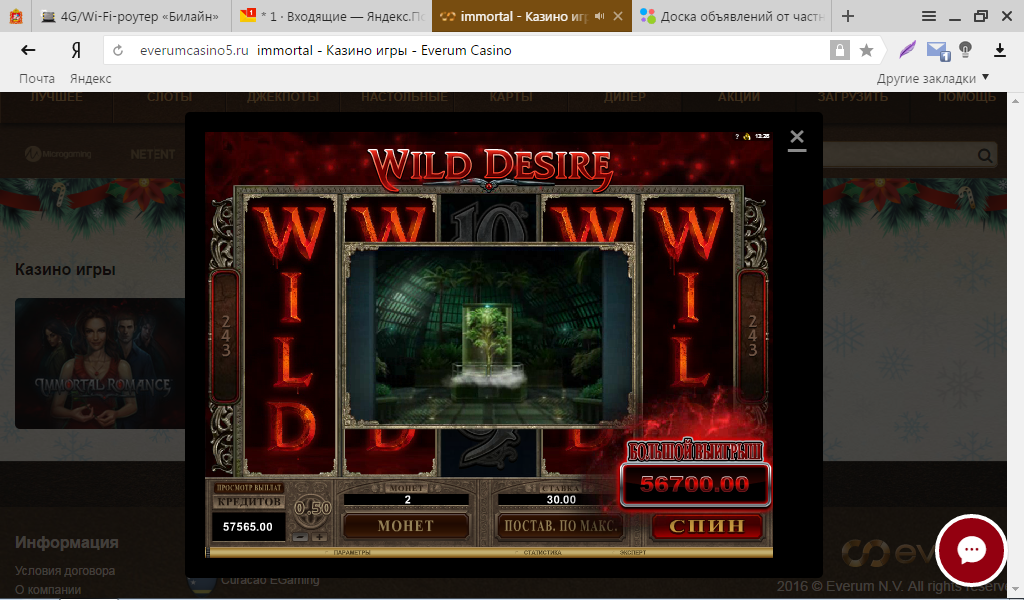Switch to the 4G/Wi-Fi-роутер «Билайн» tab
Screen dimensions: 1024x600
click(x=129, y=16)
